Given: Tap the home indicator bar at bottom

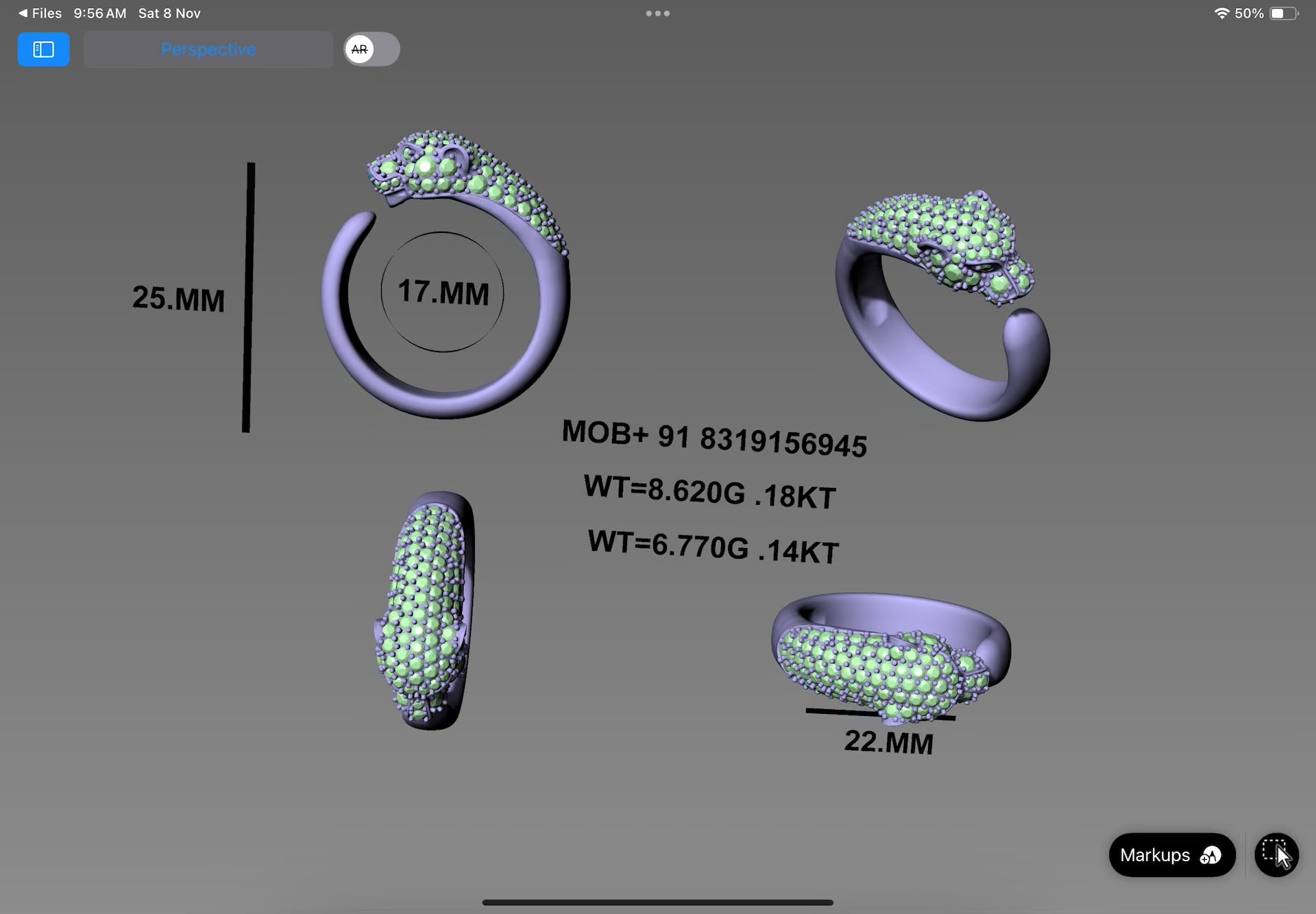Looking at the screenshot, I should click(657, 902).
